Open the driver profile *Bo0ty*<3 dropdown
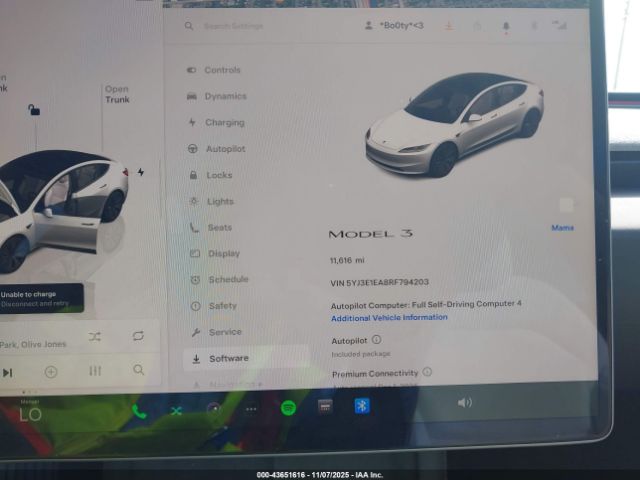Viewport: 640px width, 480px height. [395, 25]
